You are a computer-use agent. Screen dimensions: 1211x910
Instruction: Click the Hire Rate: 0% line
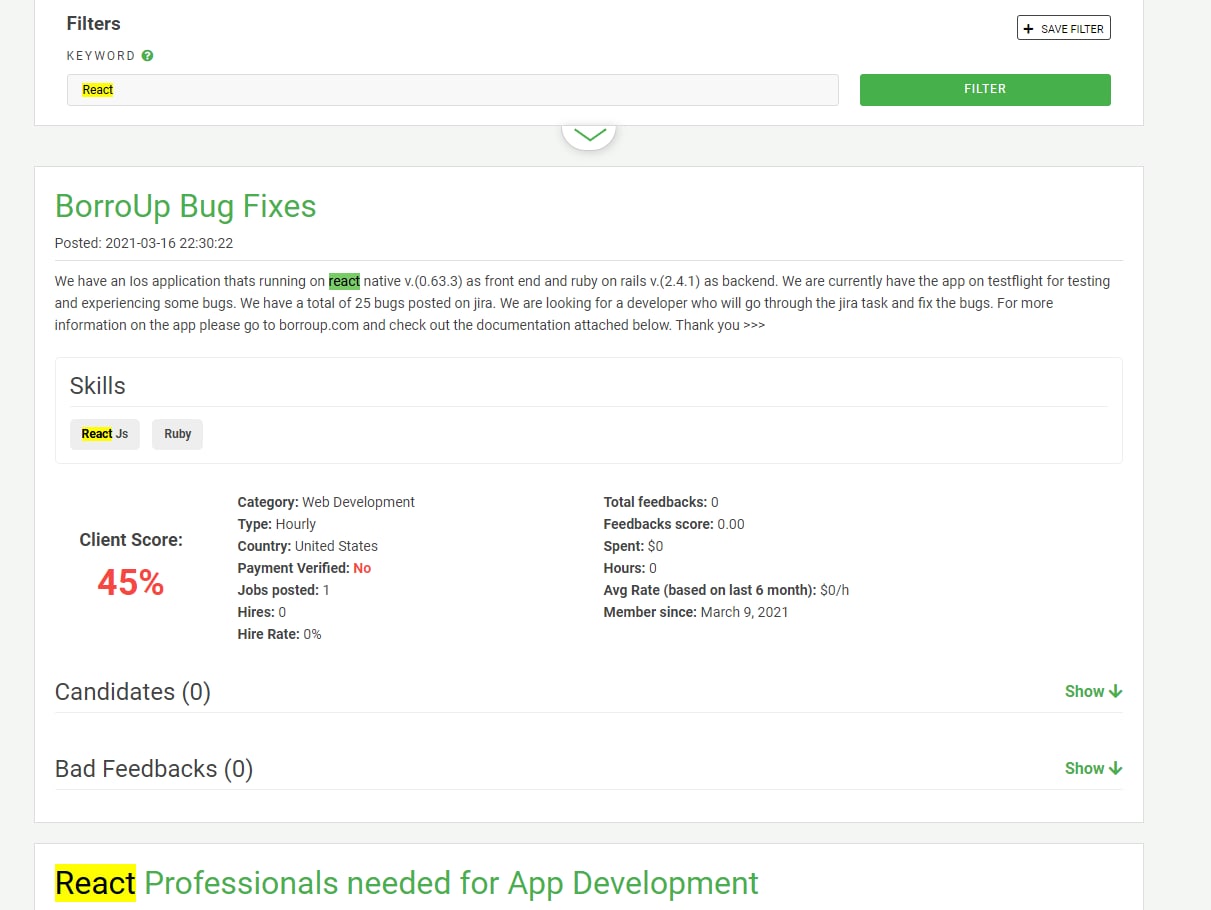(280, 634)
